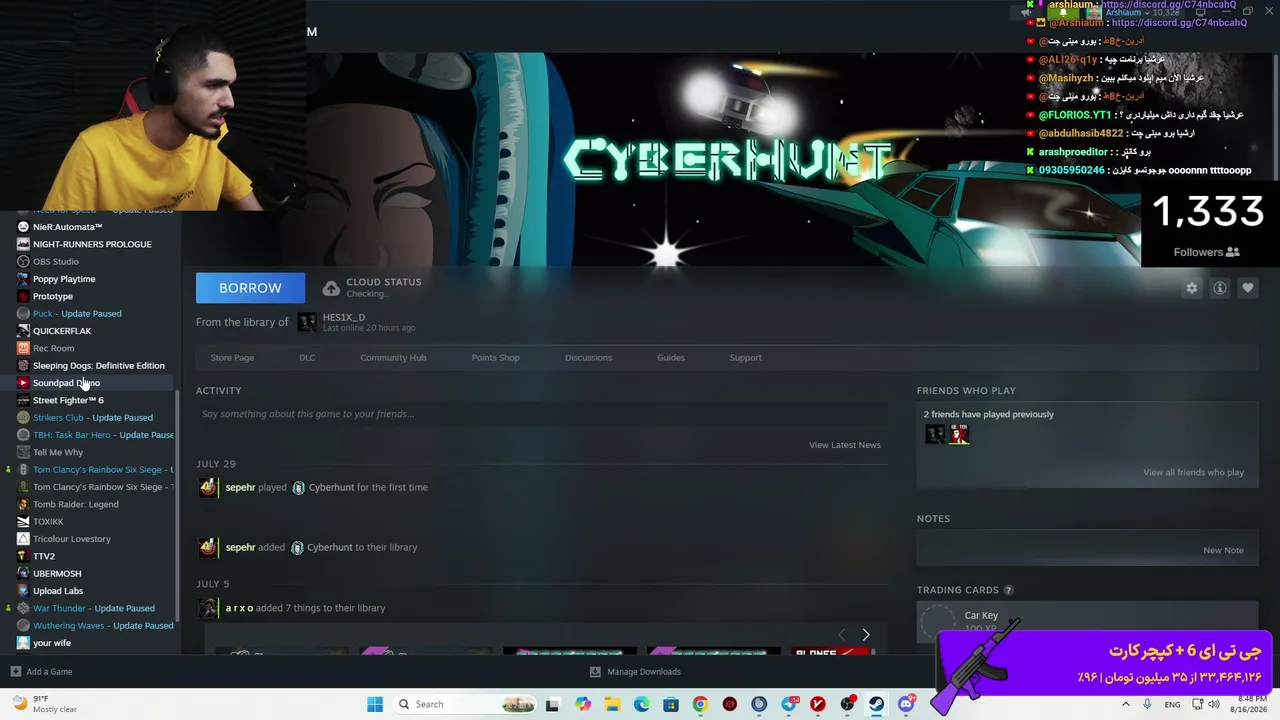This screenshot has width=1280, height=720.
Task: Open the Store Page tab
Action: pyautogui.click(x=232, y=357)
